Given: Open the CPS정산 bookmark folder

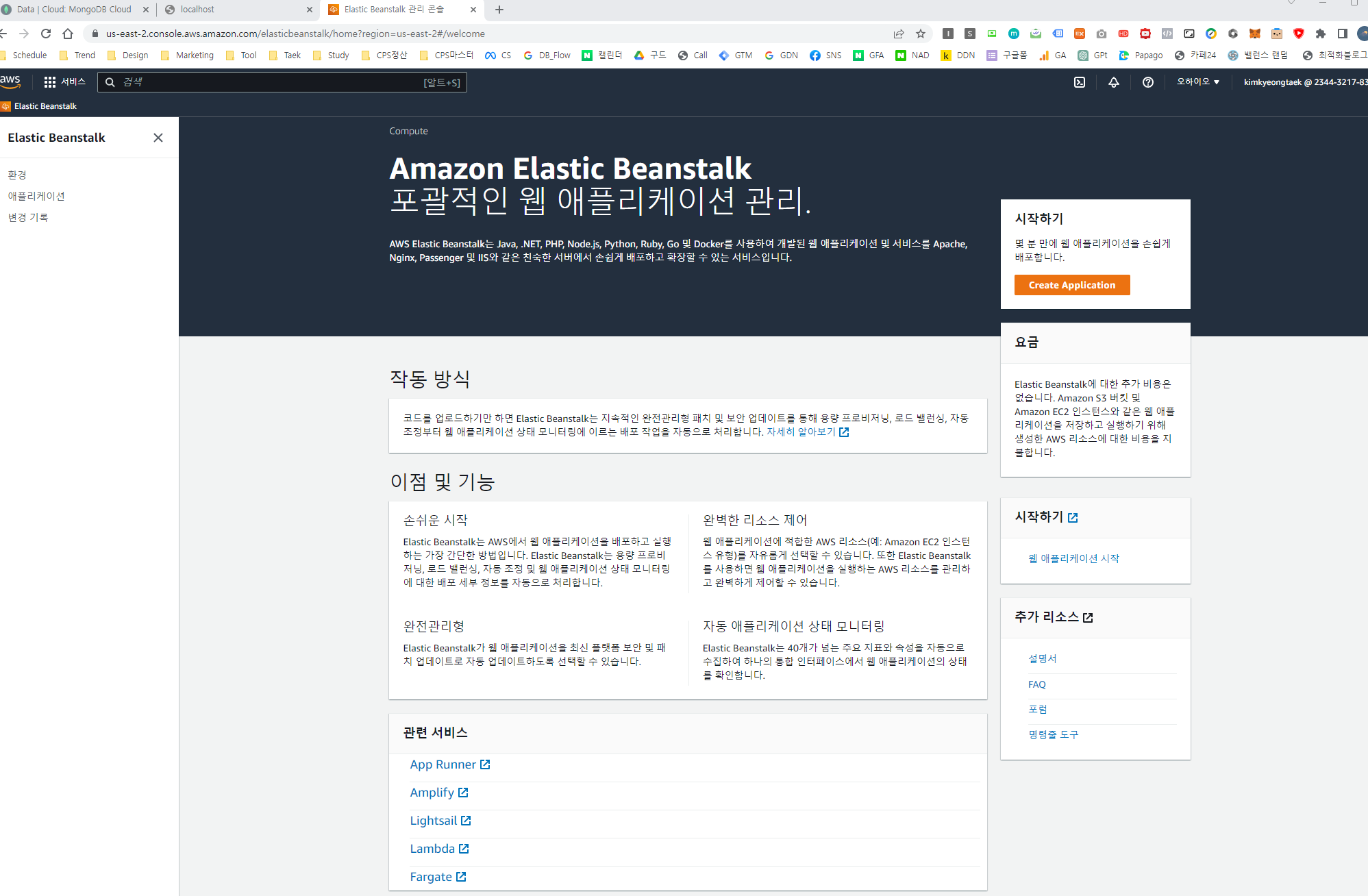Looking at the screenshot, I should (x=384, y=55).
